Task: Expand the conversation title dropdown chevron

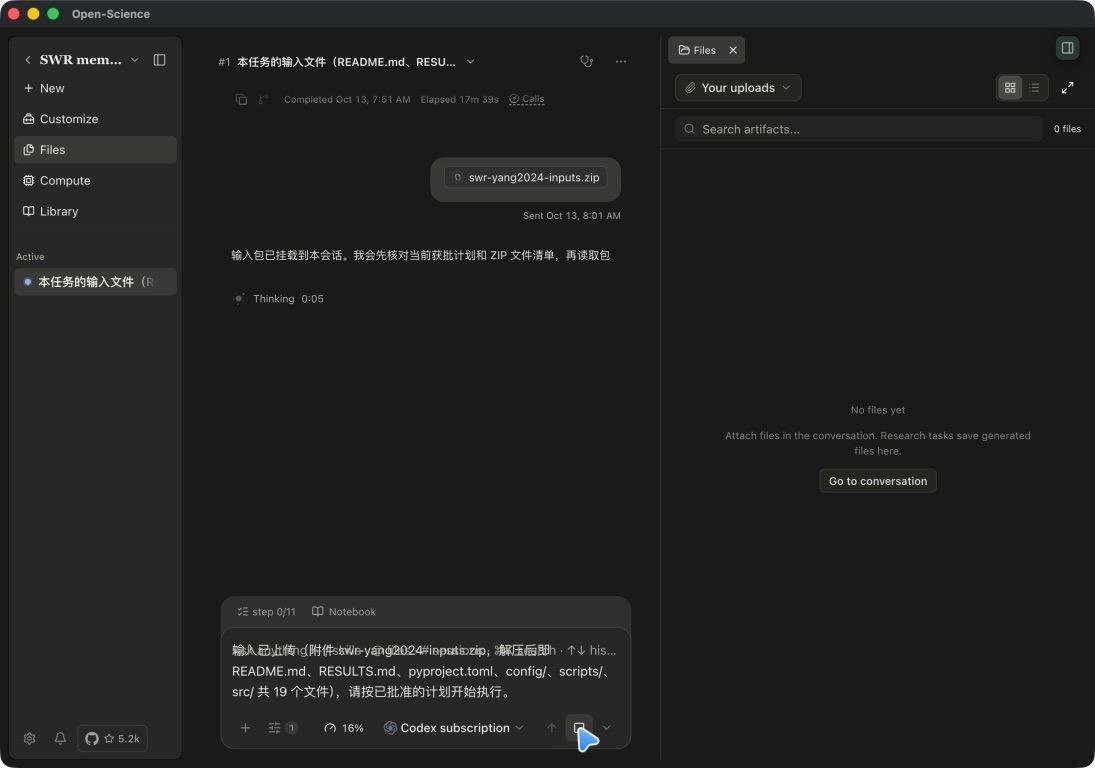Action: pos(471,61)
